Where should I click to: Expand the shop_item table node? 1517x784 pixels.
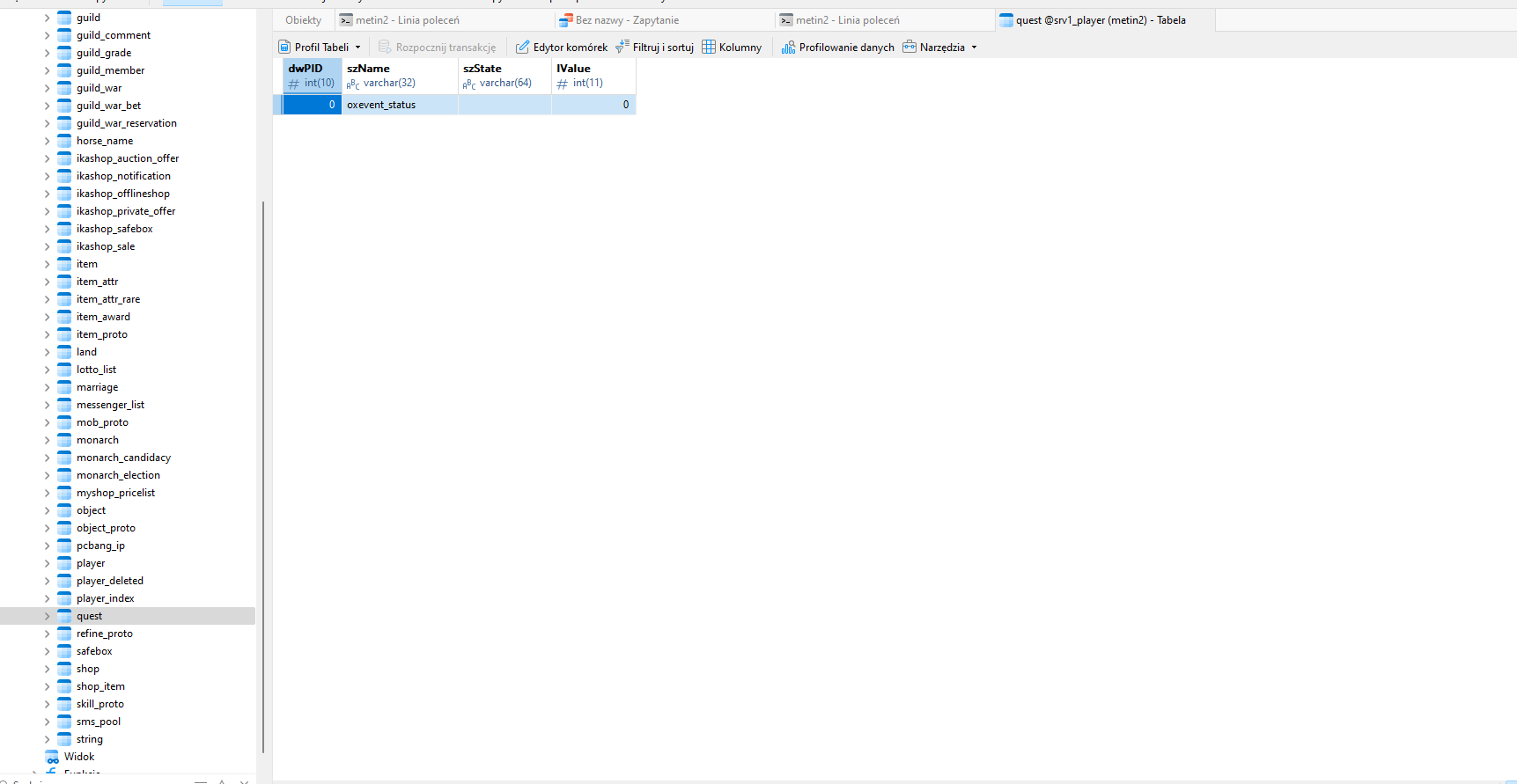point(47,686)
